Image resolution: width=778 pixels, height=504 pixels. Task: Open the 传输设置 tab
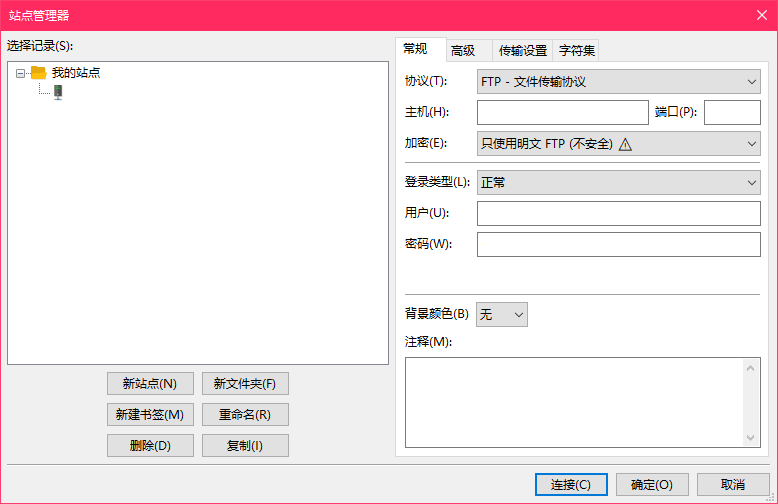pos(522,51)
